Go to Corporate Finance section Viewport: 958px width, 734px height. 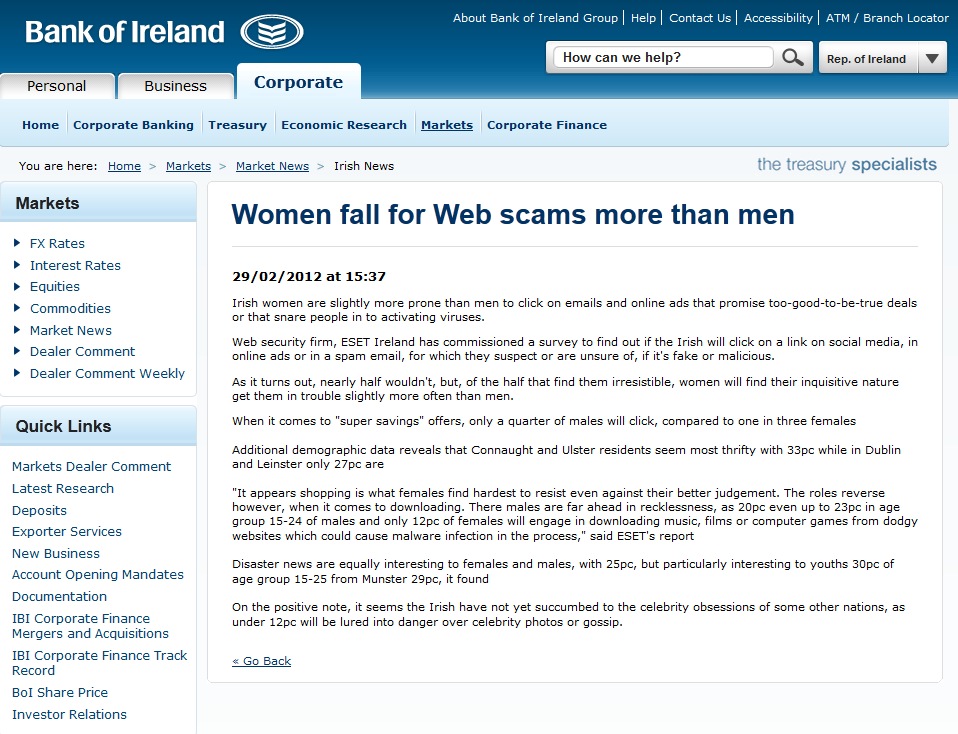(547, 125)
